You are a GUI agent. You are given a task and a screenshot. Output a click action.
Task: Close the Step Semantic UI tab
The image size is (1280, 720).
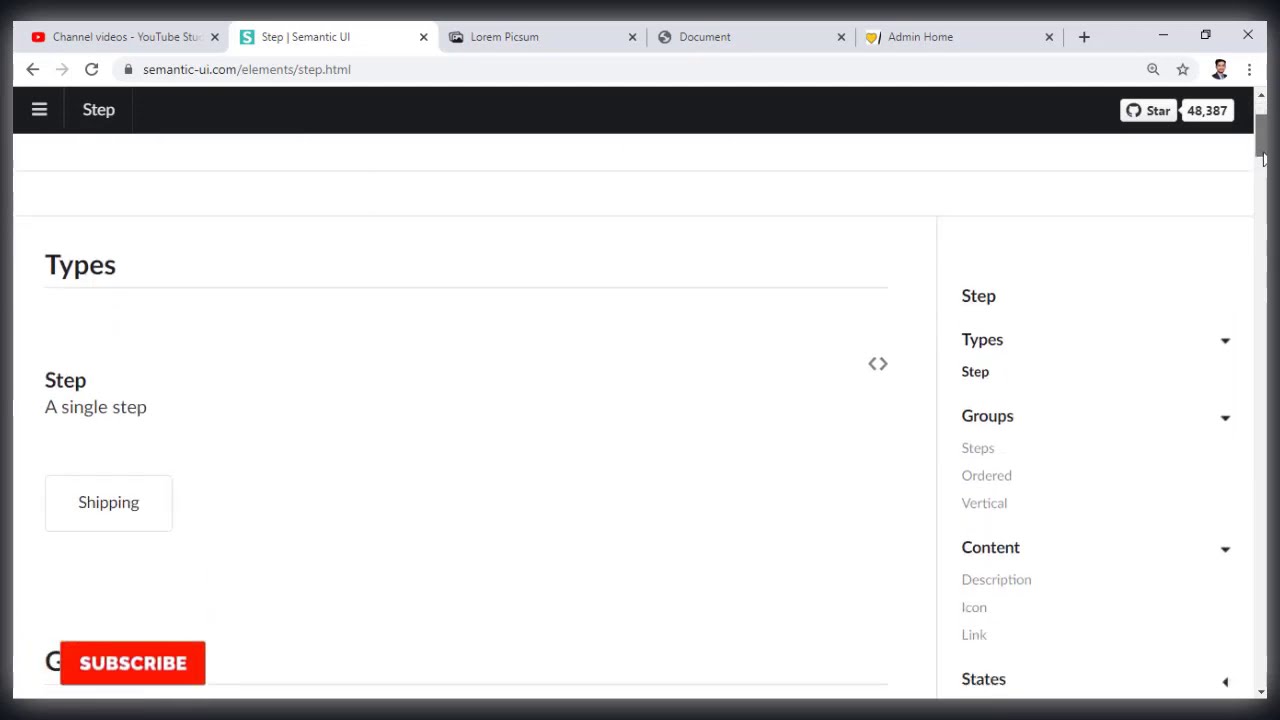pyautogui.click(x=423, y=37)
